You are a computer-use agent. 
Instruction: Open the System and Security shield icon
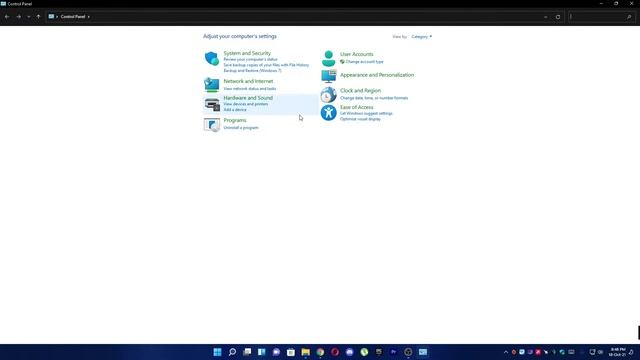pyautogui.click(x=211, y=59)
